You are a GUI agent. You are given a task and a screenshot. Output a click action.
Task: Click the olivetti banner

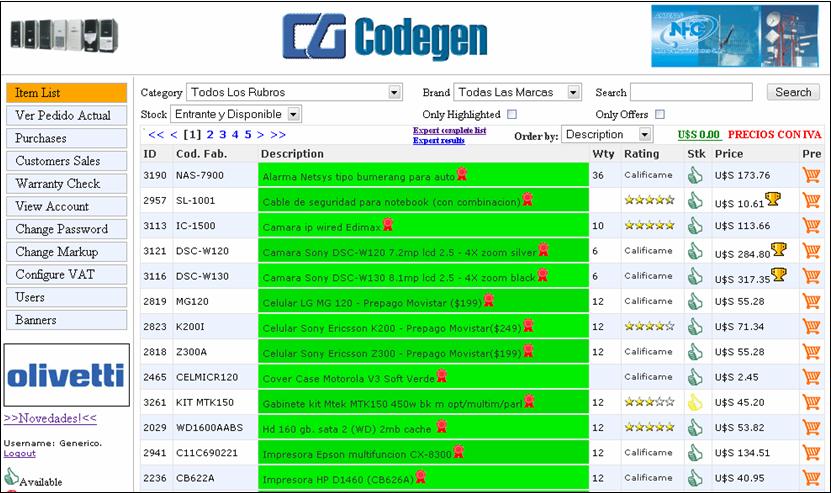point(67,375)
